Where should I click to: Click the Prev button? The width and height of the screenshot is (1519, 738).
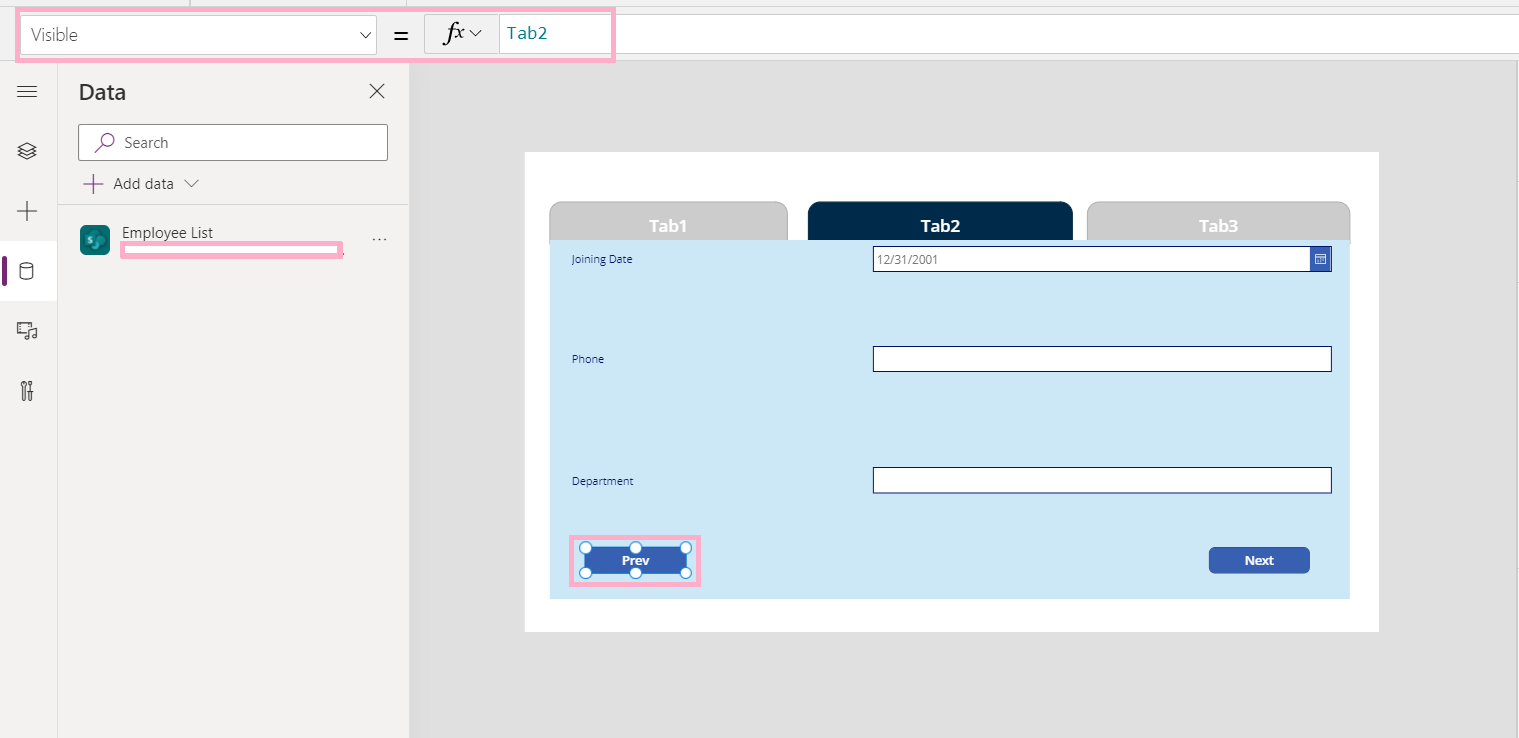tap(635, 560)
